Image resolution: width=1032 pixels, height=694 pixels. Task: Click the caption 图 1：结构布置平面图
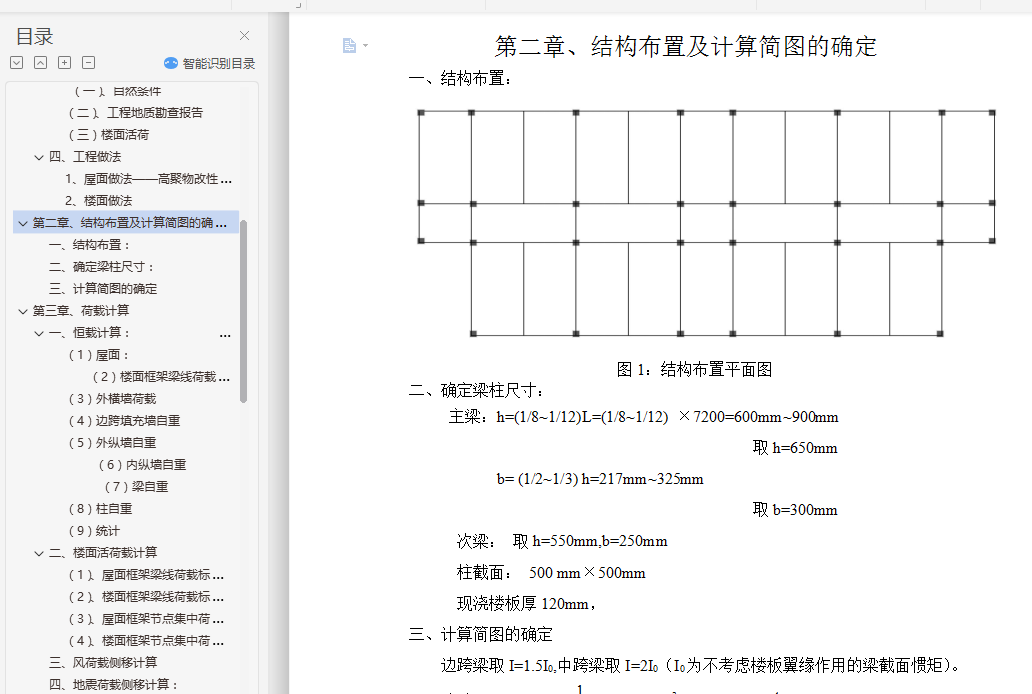point(694,369)
